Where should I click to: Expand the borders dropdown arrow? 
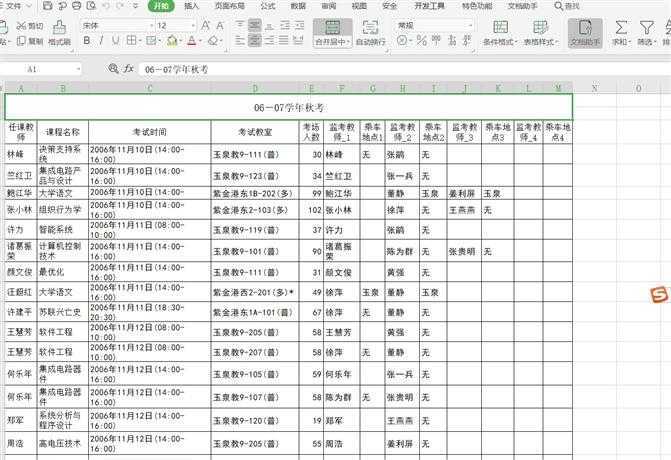pyautogui.click(x=140, y=41)
